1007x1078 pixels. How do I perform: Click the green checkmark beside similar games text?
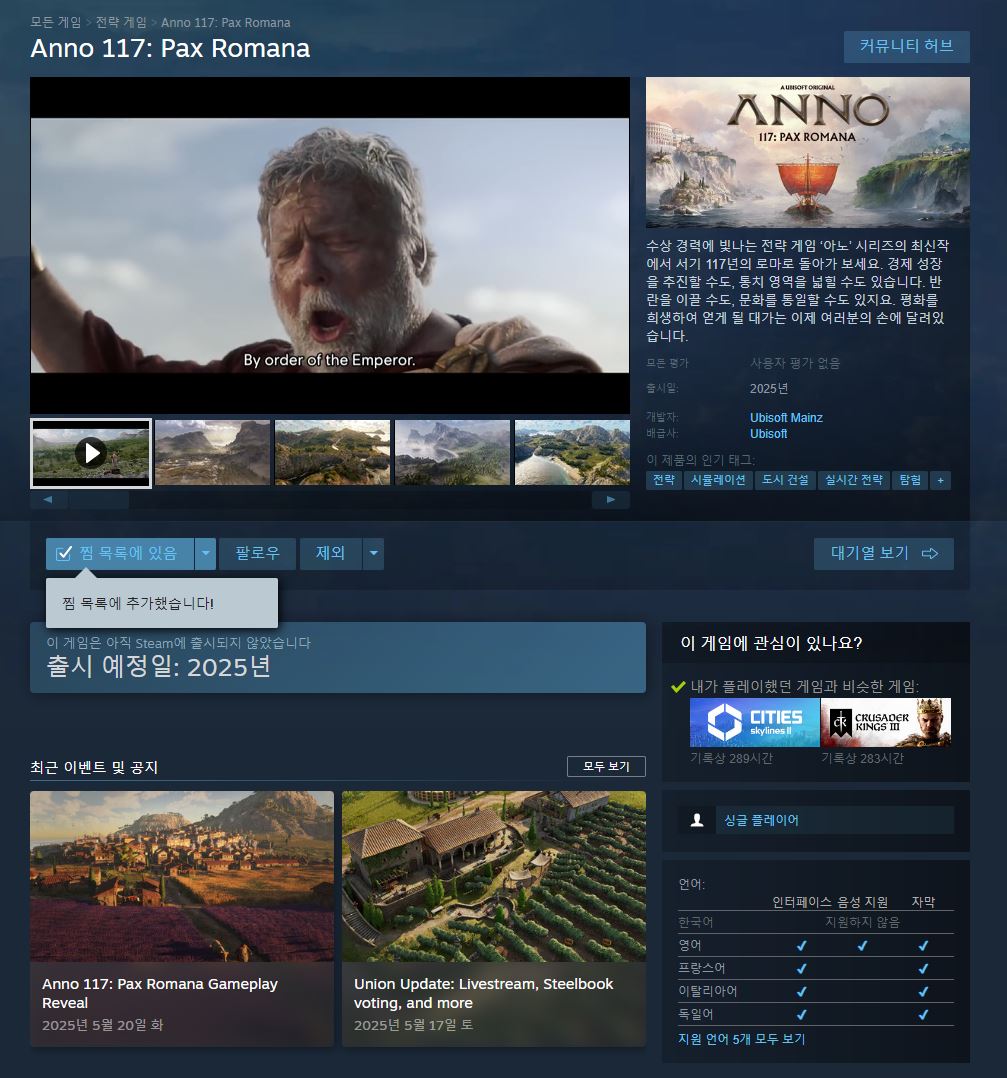678,686
